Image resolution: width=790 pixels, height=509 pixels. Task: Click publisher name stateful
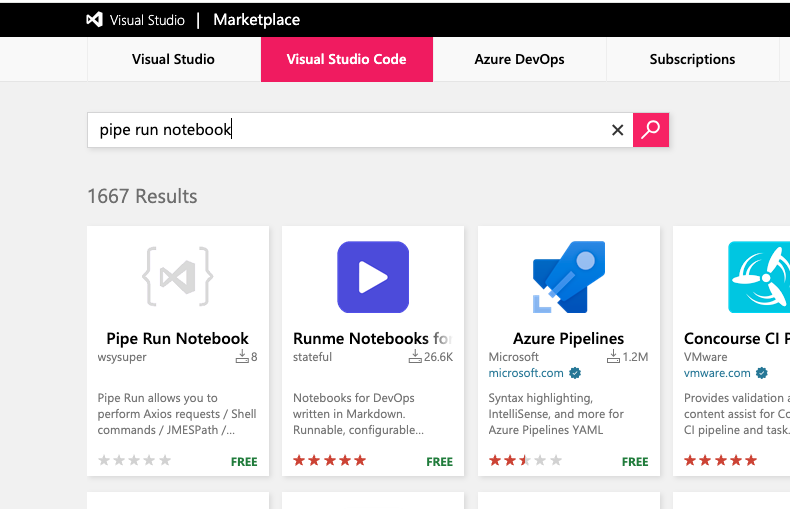(312, 357)
